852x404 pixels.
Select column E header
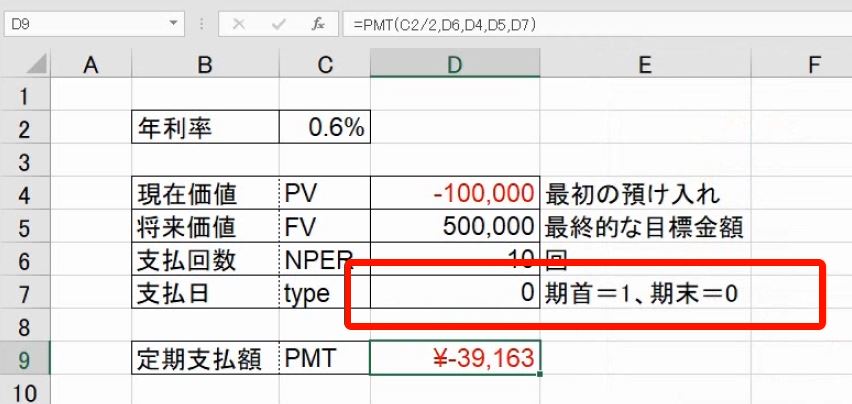[646, 65]
